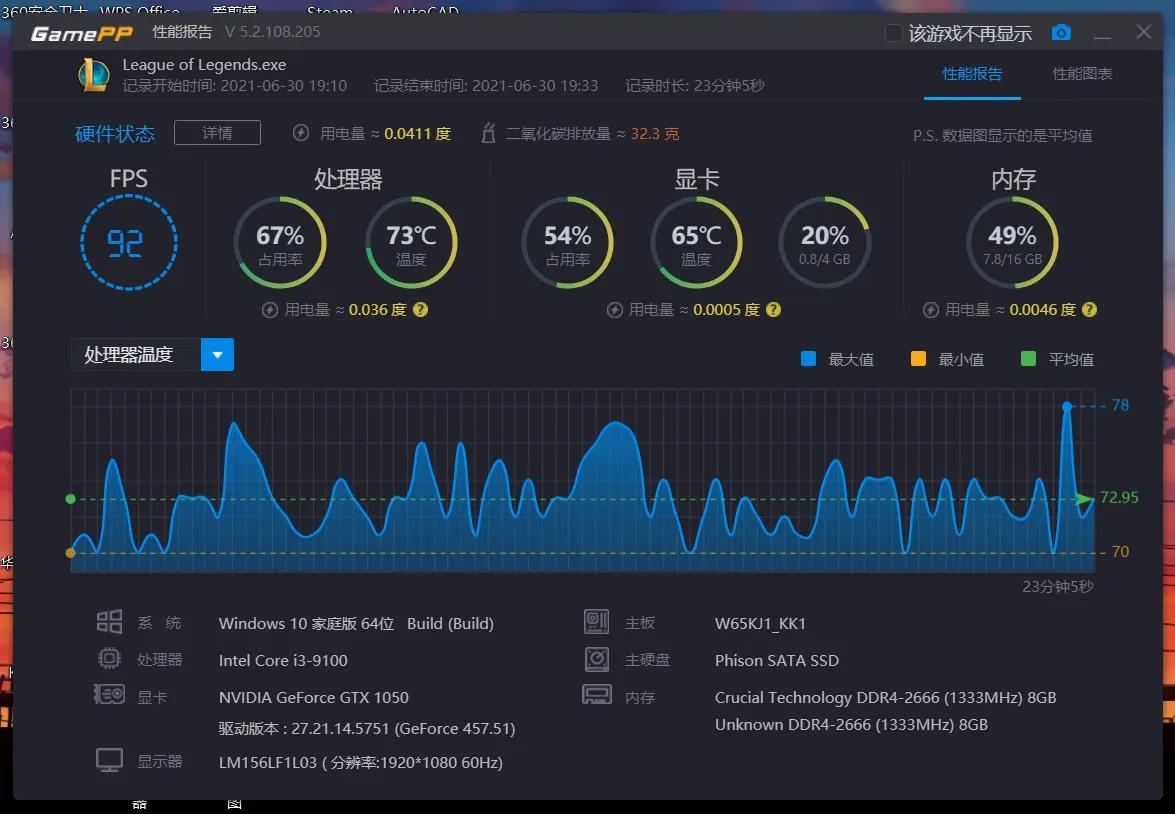The image size is (1175, 814).
Task: Toggle the 最大值 legend swatch
Action: tap(811, 358)
